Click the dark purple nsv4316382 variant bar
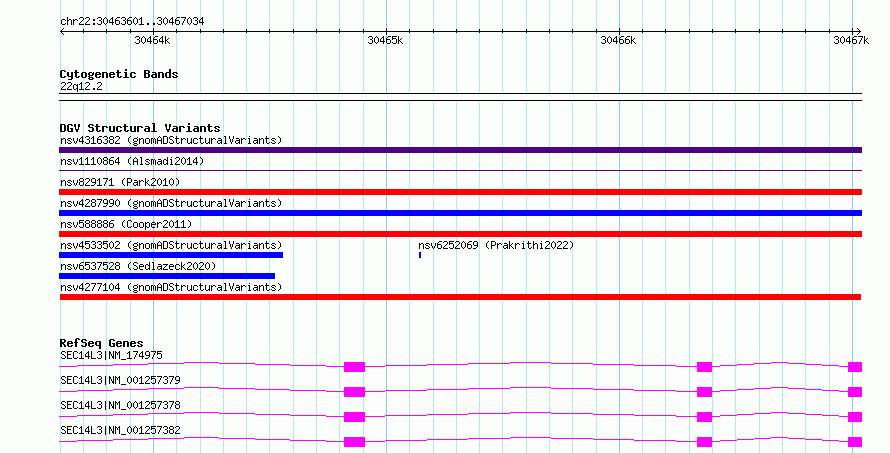890x453 pixels. 460,150
